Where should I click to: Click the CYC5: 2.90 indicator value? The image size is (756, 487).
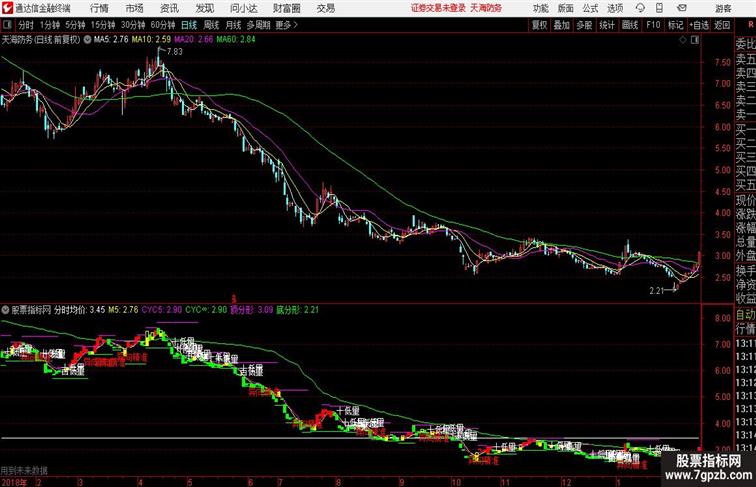click(162, 310)
